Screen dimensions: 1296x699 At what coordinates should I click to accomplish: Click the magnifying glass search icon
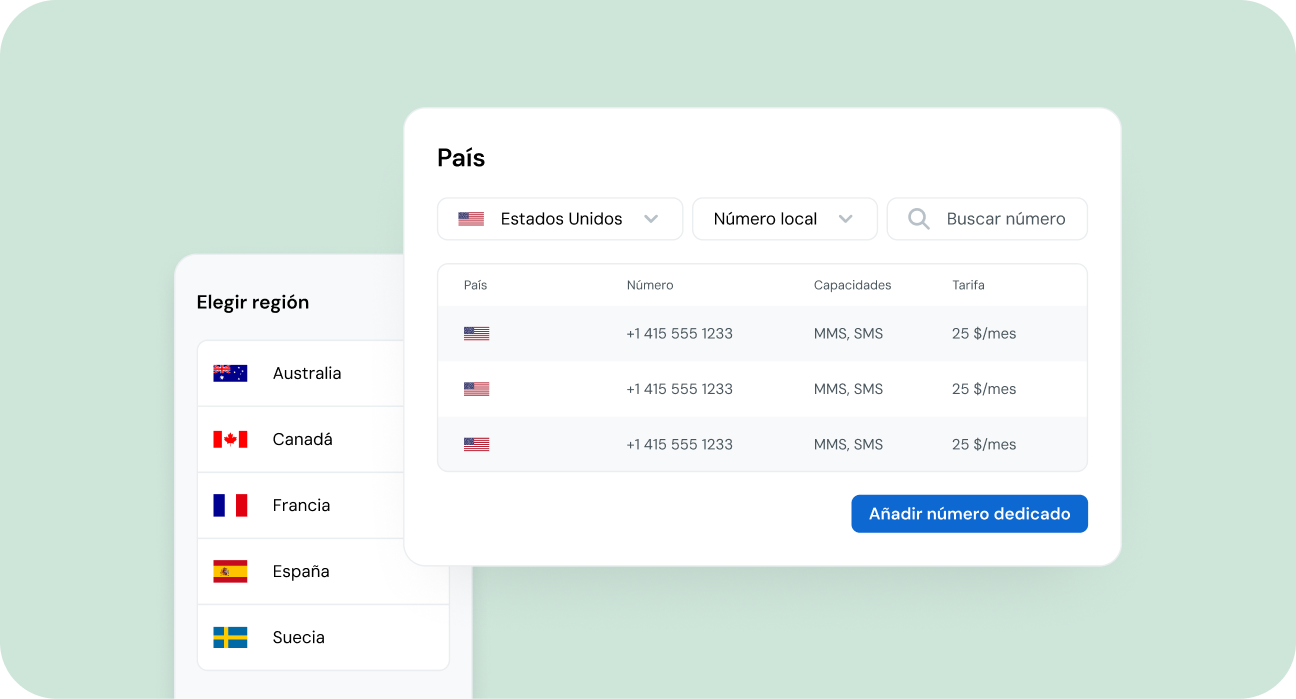click(918, 219)
